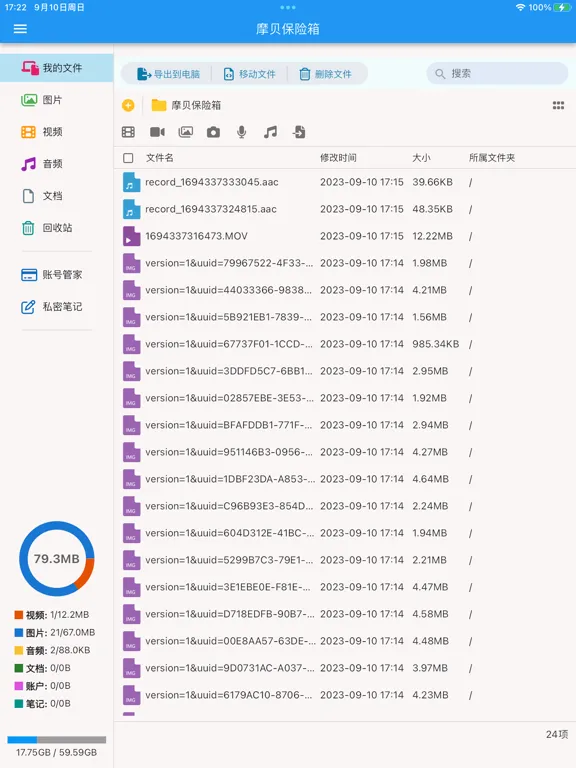Click dark green 文档 legend swatch

pyautogui.click(x=19, y=668)
